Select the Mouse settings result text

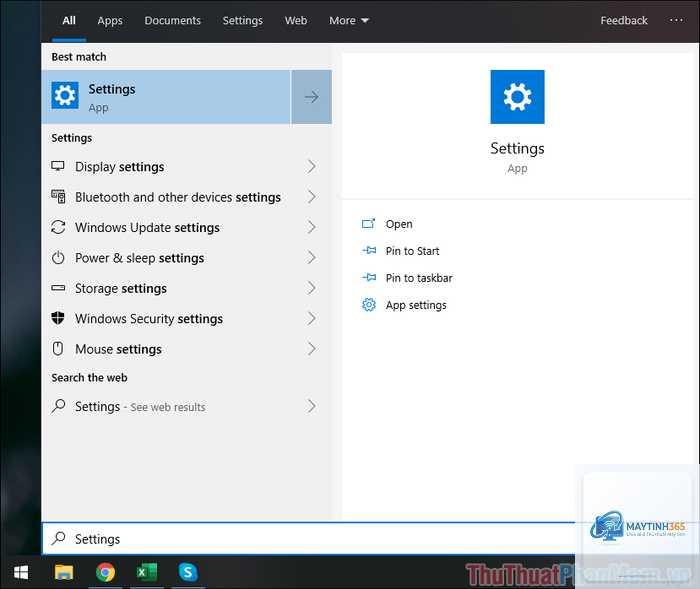click(118, 349)
